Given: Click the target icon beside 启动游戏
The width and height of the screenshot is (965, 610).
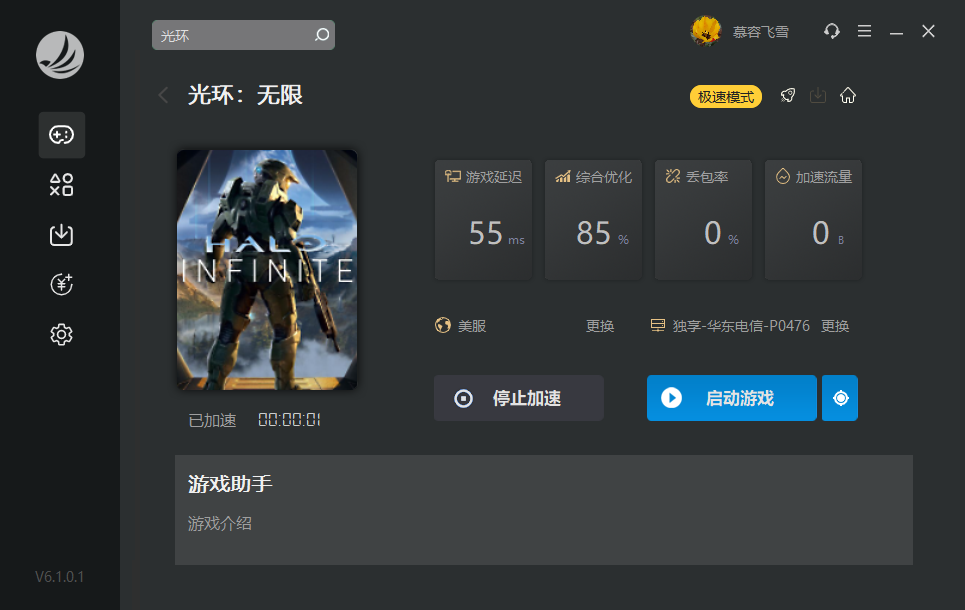Looking at the screenshot, I should pyautogui.click(x=840, y=398).
